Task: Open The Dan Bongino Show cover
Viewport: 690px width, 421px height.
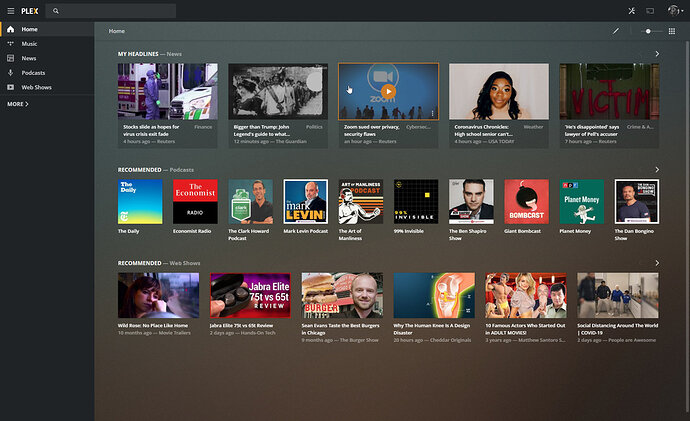Action: click(637, 201)
